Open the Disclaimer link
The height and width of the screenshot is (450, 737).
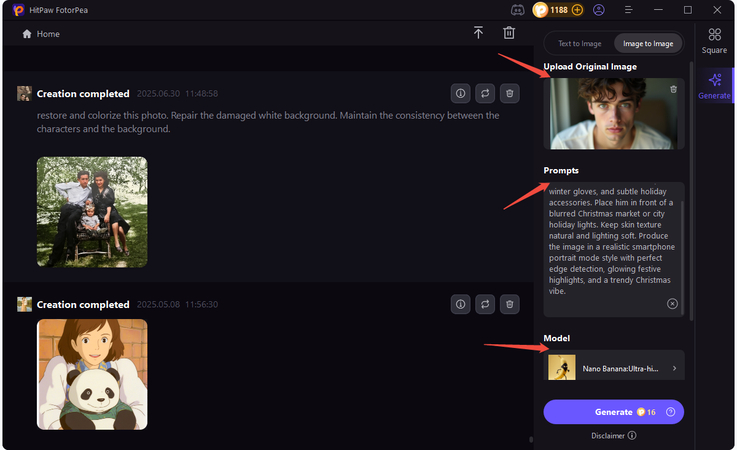pyautogui.click(x=612, y=435)
